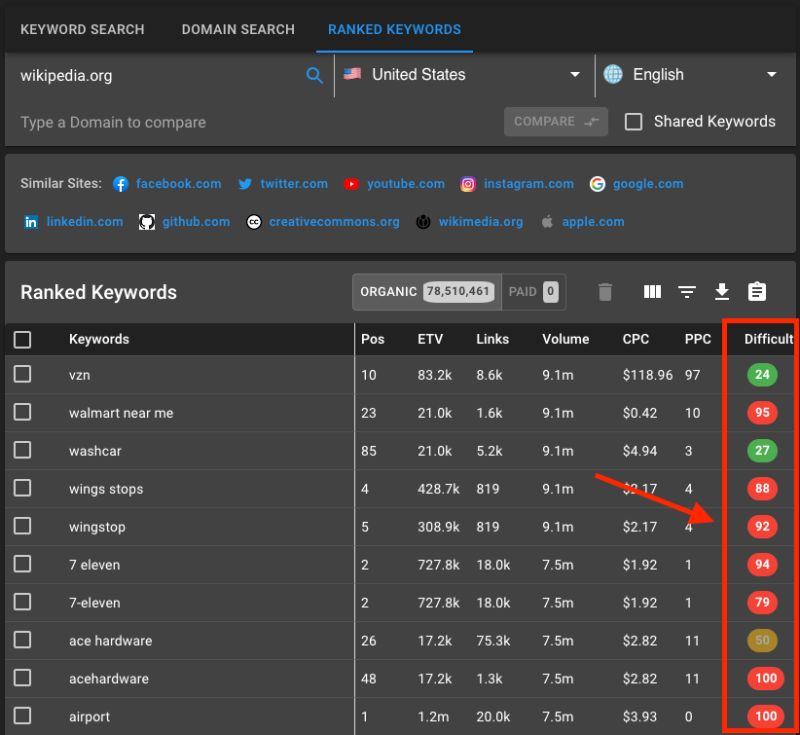Viewport: 800px width, 735px height.
Task: Click the GitHub logo icon
Action: [147, 222]
